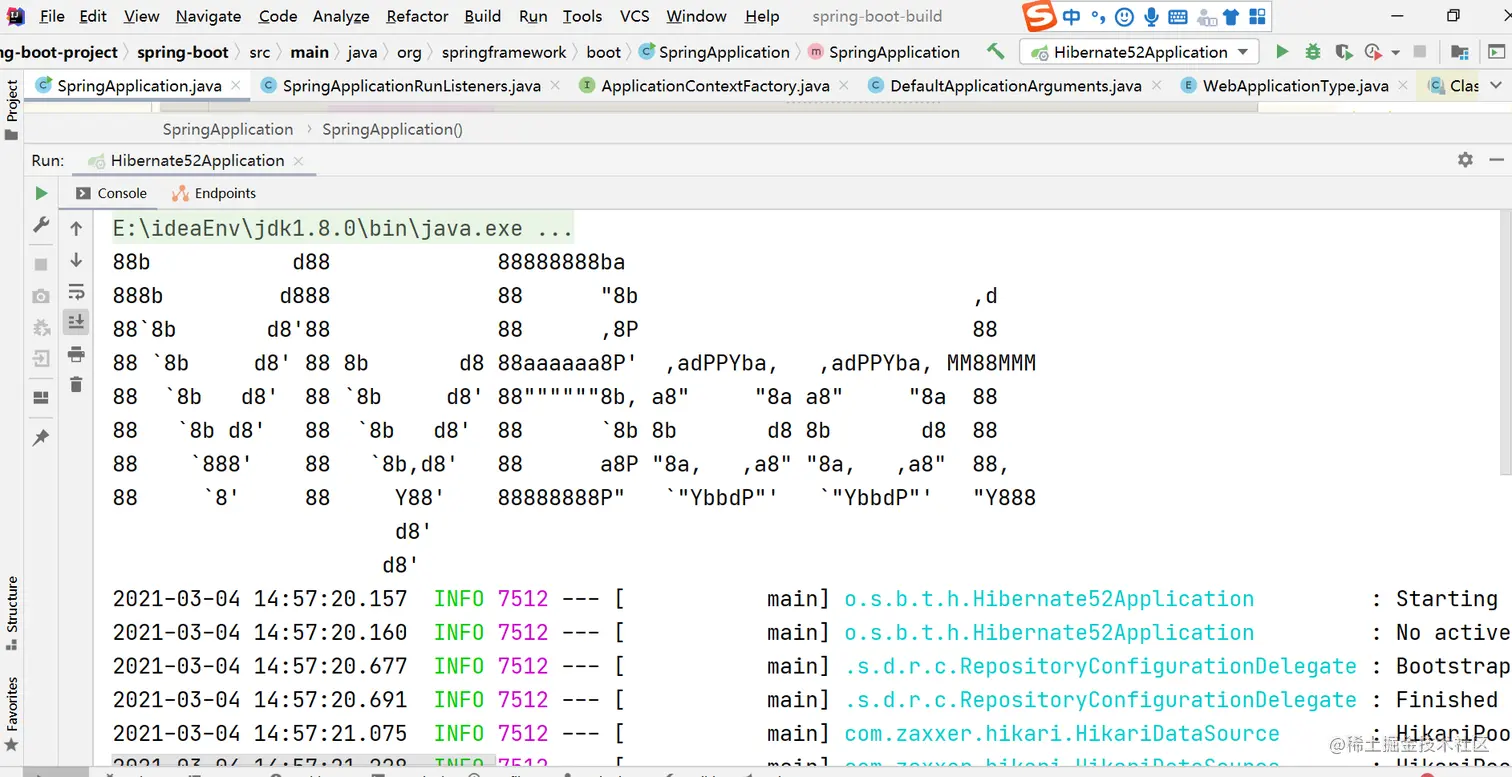Viewport: 1512px width, 777px height.
Task: Click the com.zaxxer.hikari.HikariDataSource logger text
Action: [x=1062, y=733]
